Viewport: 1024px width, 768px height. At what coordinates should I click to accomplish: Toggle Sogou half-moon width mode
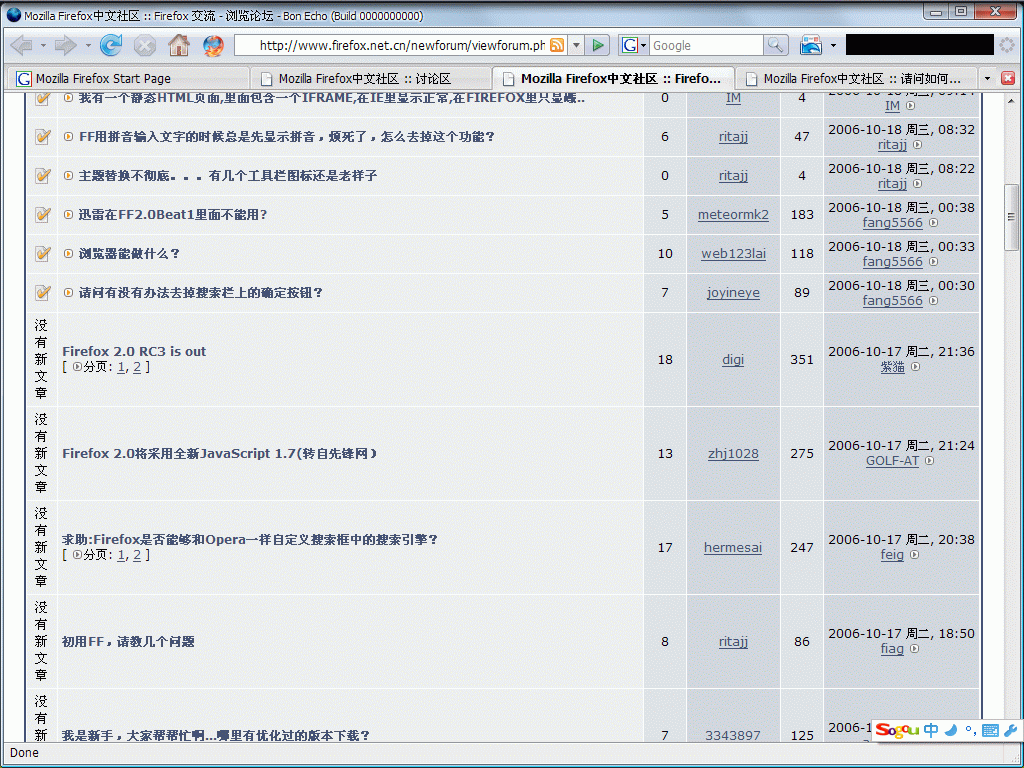(x=950, y=730)
